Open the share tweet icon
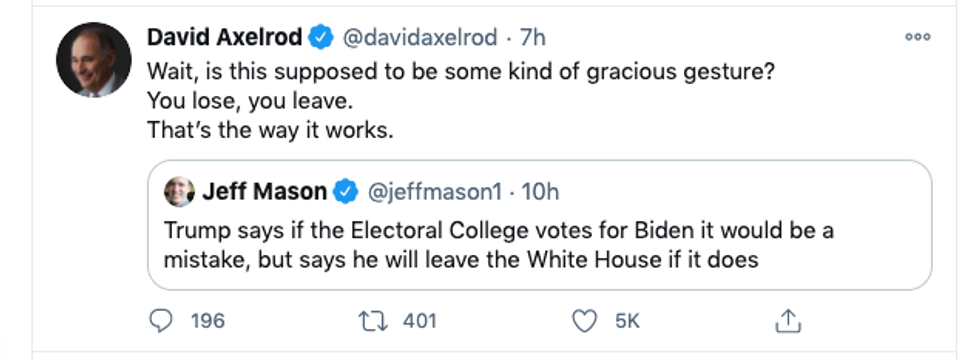Screen dimensions: 980x360 point(788,321)
